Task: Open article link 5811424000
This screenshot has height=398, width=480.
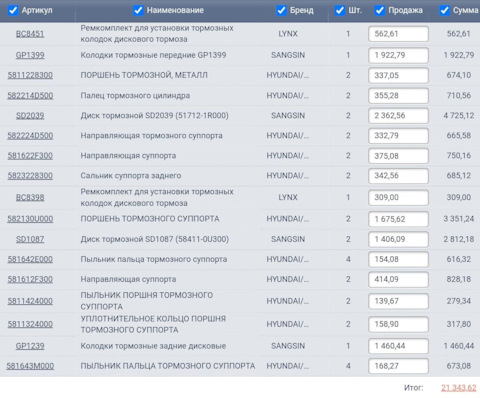Action: [x=30, y=301]
